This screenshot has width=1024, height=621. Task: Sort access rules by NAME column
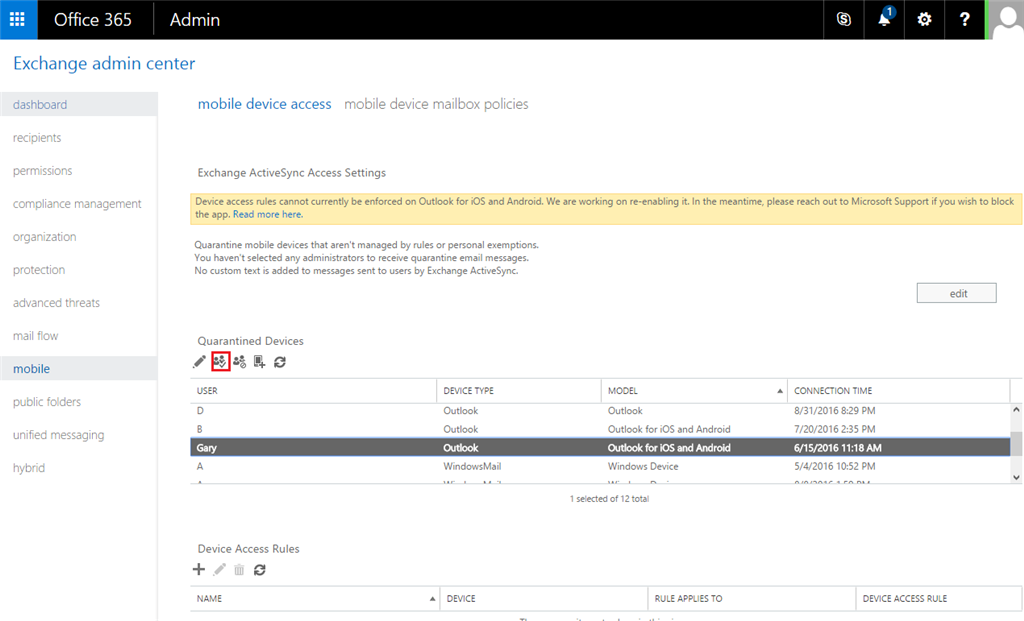[315, 598]
